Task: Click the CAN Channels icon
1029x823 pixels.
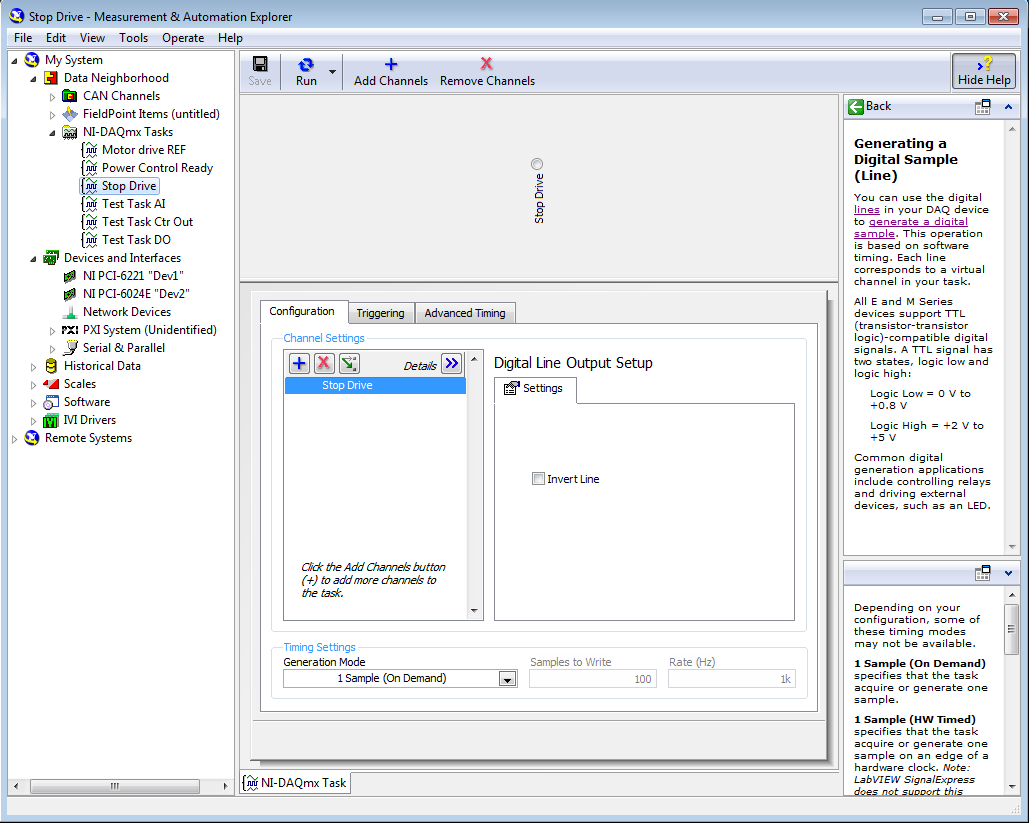Action: 70,96
